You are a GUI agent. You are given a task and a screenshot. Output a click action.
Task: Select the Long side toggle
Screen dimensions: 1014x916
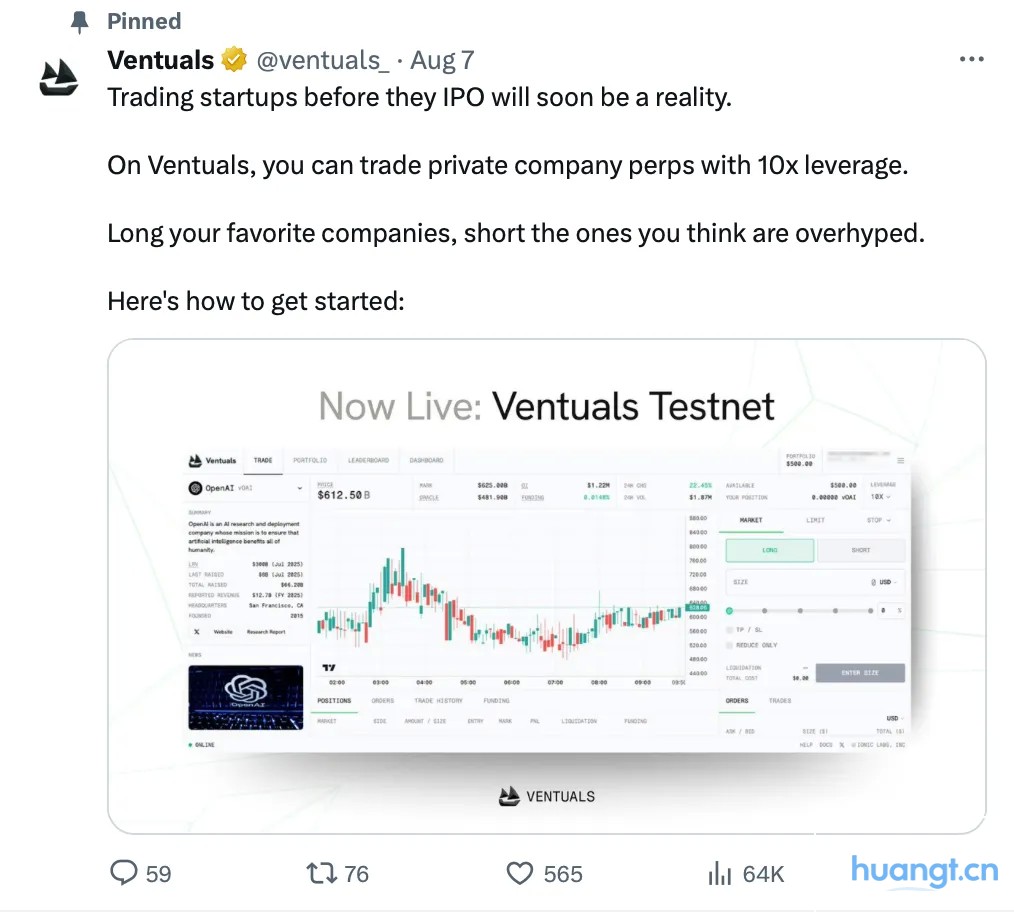[x=769, y=550]
